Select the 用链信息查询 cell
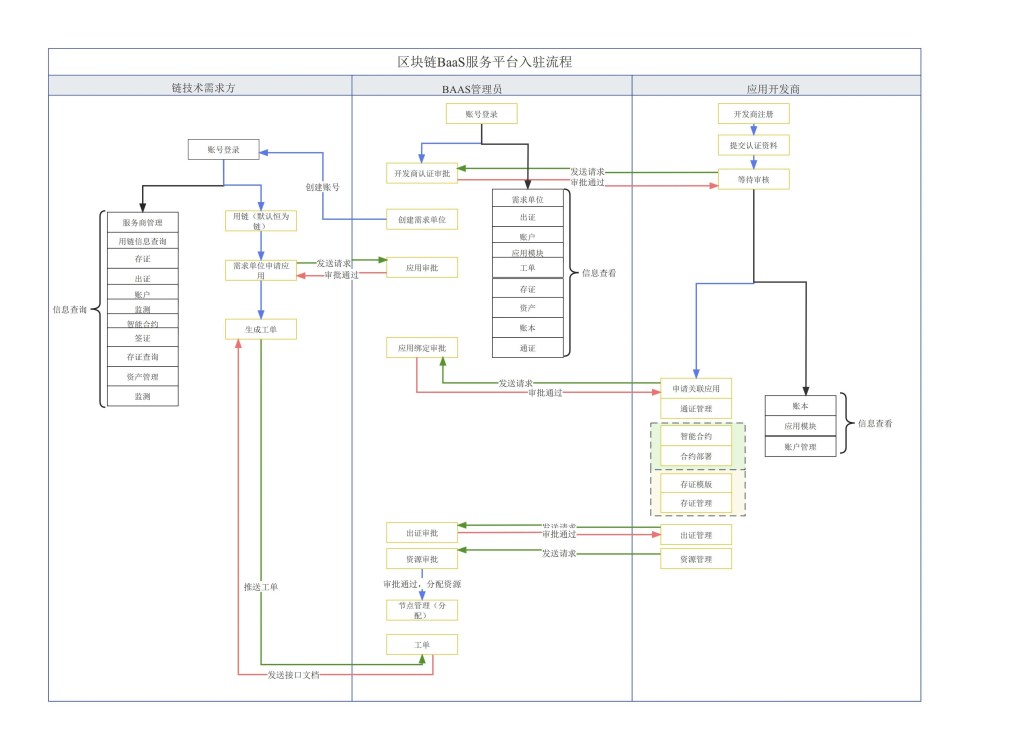 coord(143,241)
